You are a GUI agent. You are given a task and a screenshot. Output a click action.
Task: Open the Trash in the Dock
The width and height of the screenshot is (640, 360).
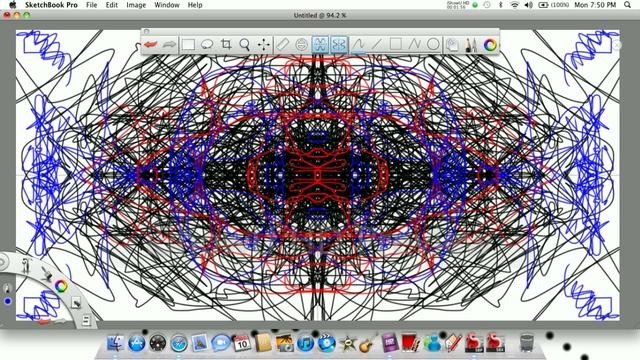pyautogui.click(x=527, y=342)
